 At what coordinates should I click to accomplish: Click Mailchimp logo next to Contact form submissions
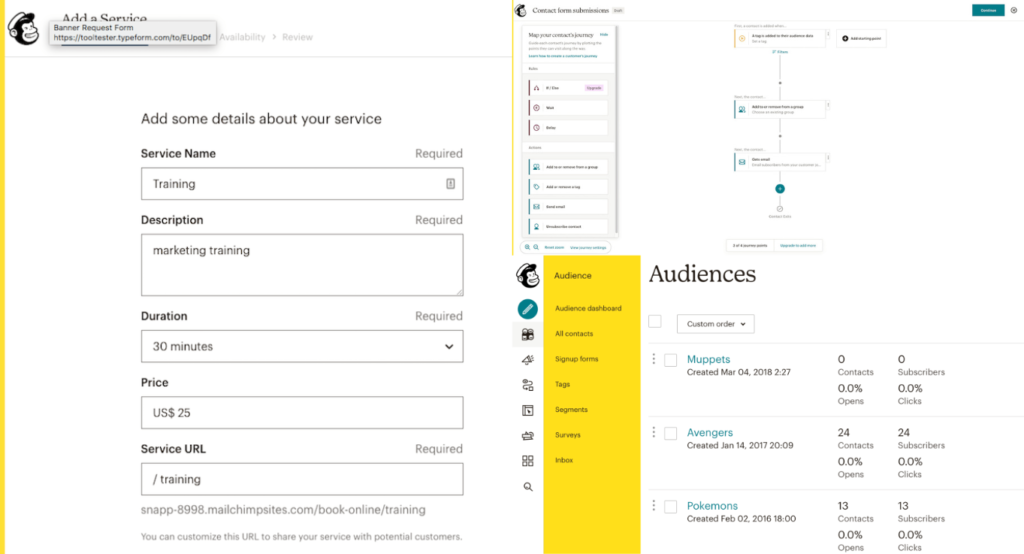[x=520, y=10]
